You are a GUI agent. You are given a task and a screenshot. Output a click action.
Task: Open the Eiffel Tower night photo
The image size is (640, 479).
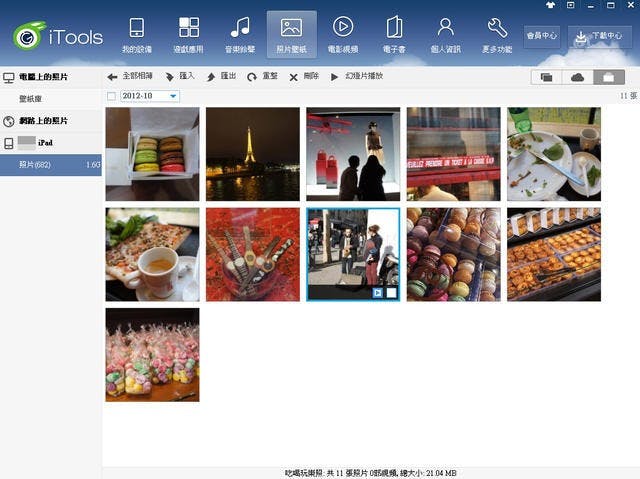tap(252, 154)
